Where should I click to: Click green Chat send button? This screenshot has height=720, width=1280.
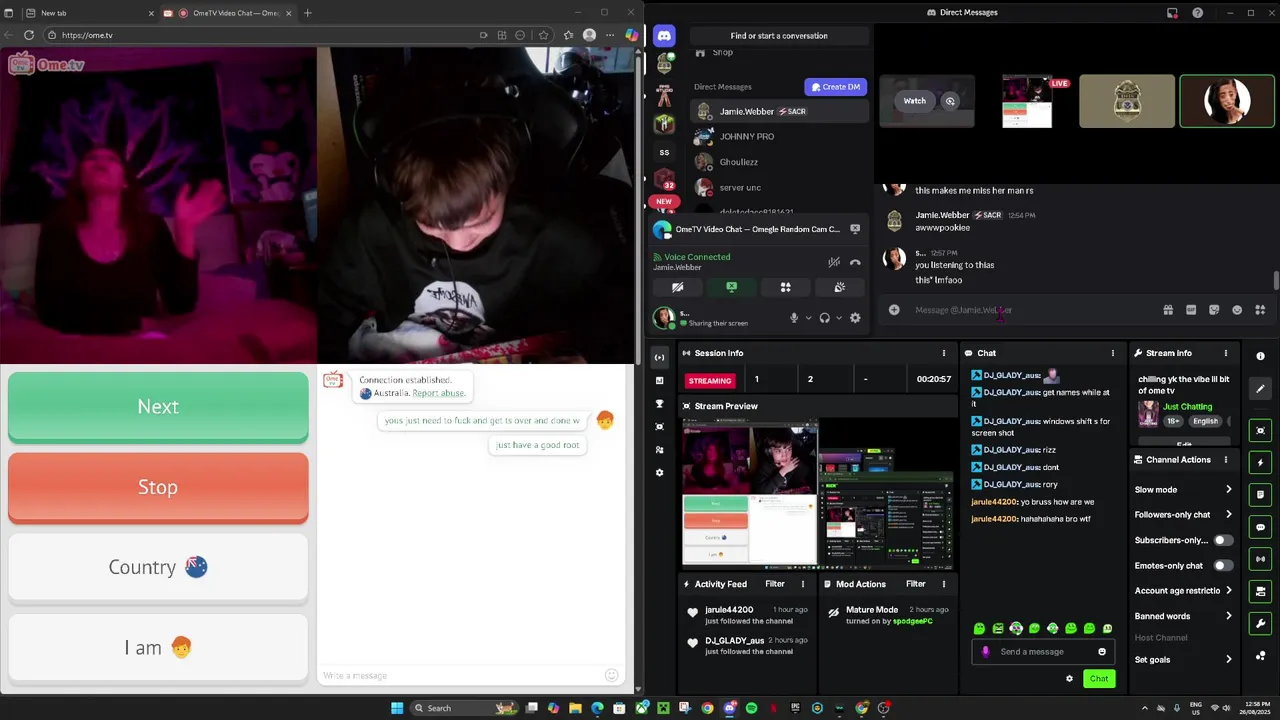pos(1099,679)
